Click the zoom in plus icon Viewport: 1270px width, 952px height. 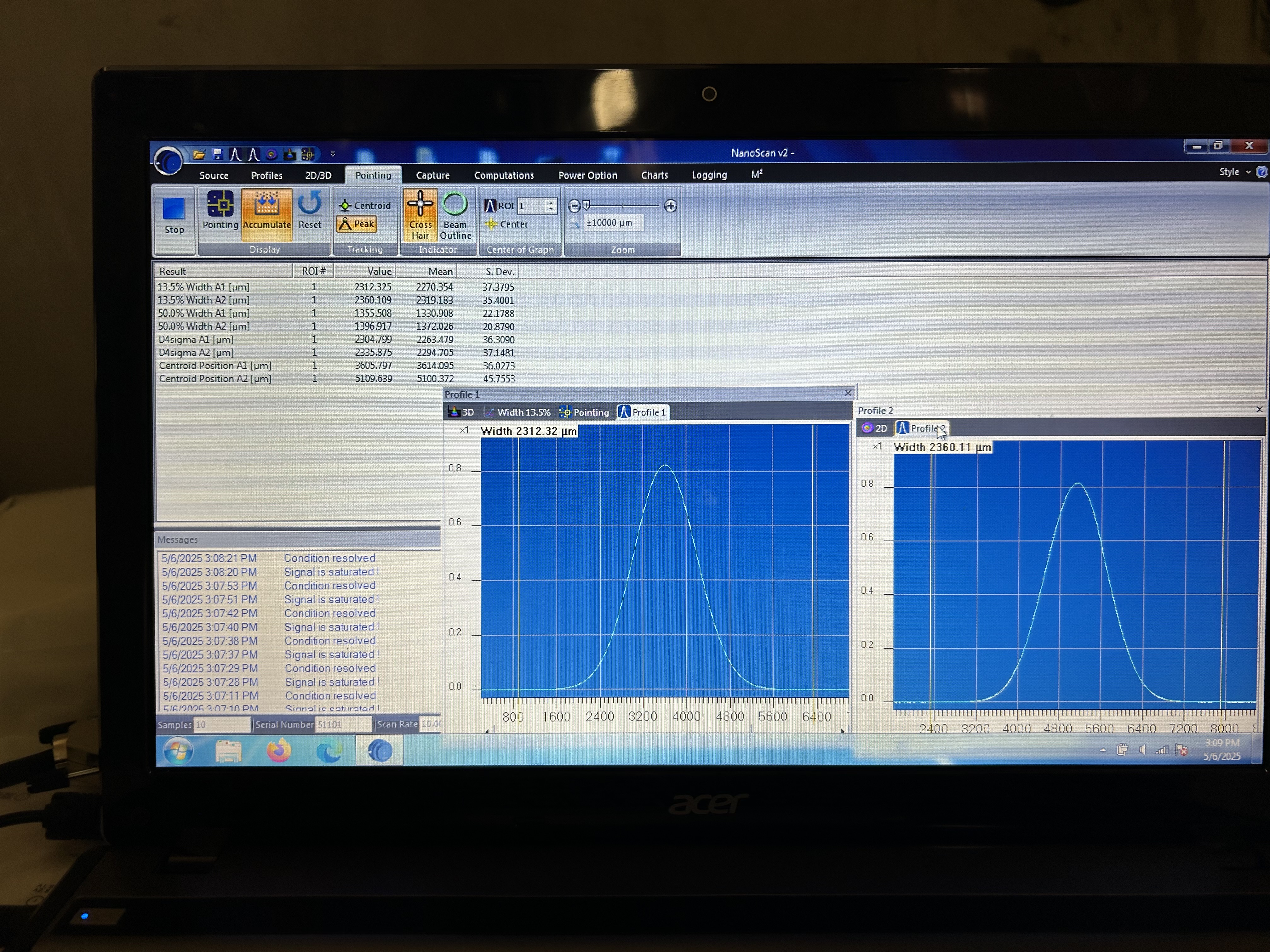coord(670,206)
